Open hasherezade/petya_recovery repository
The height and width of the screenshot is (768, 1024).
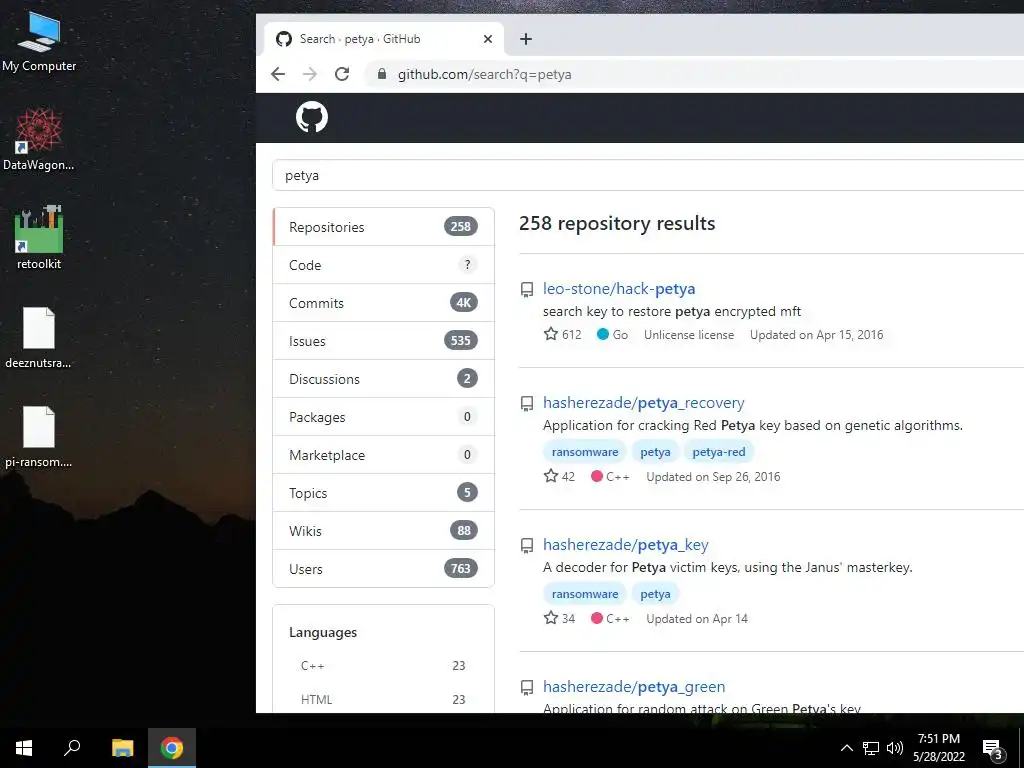[643, 403]
